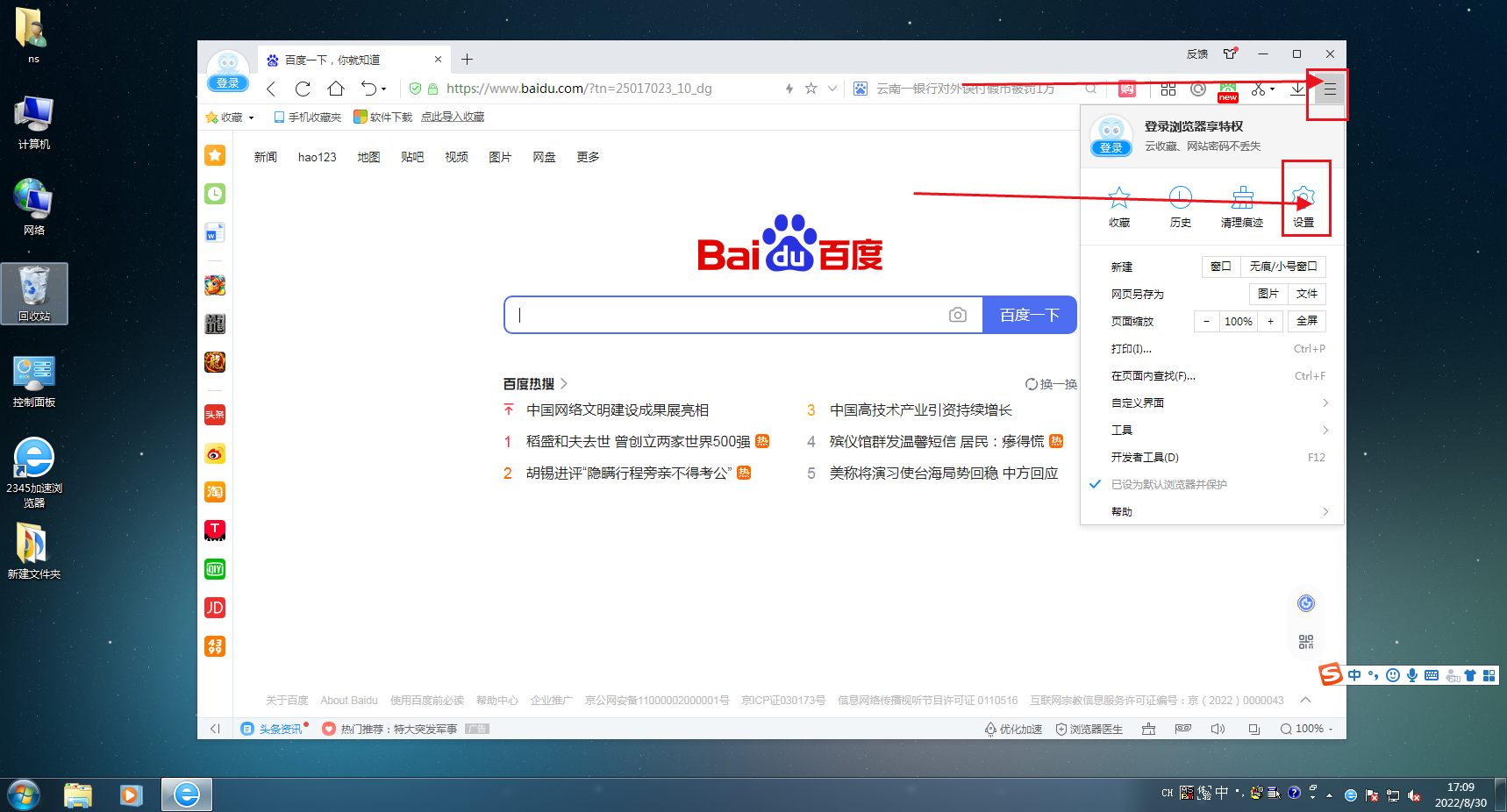Click the red shopping (购) icon in the toolbar
The height and width of the screenshot is (812, 1507).
(x=1127, y=89)
